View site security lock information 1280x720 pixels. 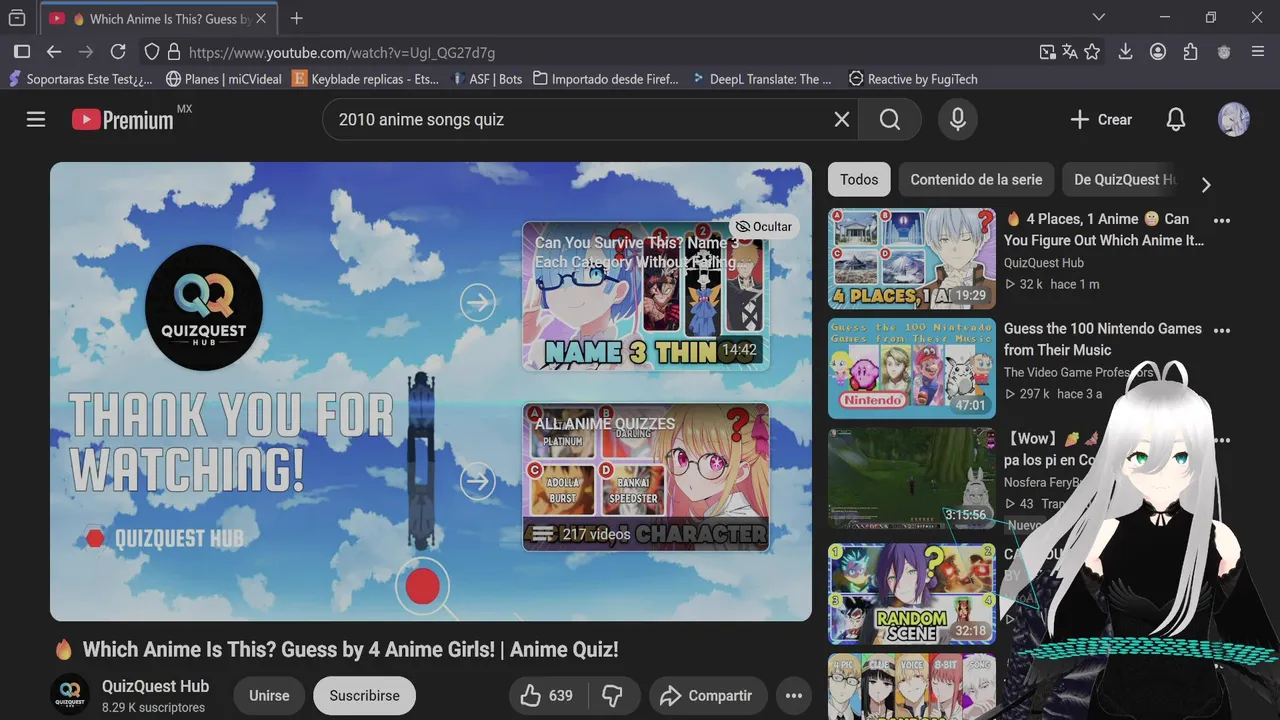tap(173, 52)
